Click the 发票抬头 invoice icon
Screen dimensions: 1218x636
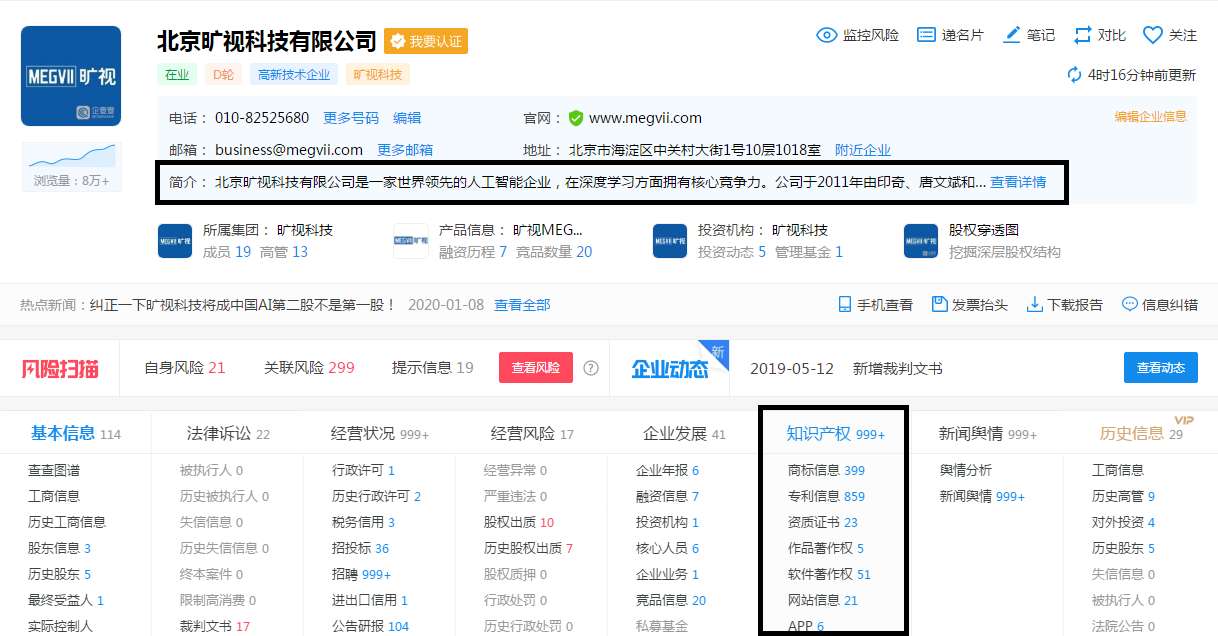pos(939,304)
